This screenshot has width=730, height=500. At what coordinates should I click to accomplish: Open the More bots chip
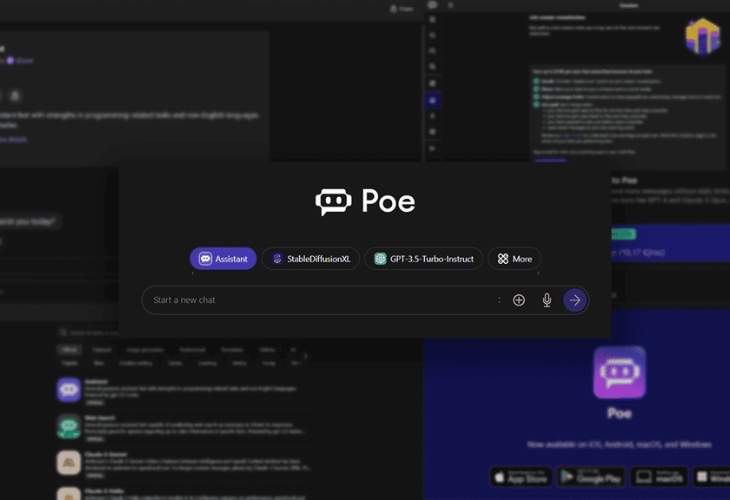(x=514, y=259)
